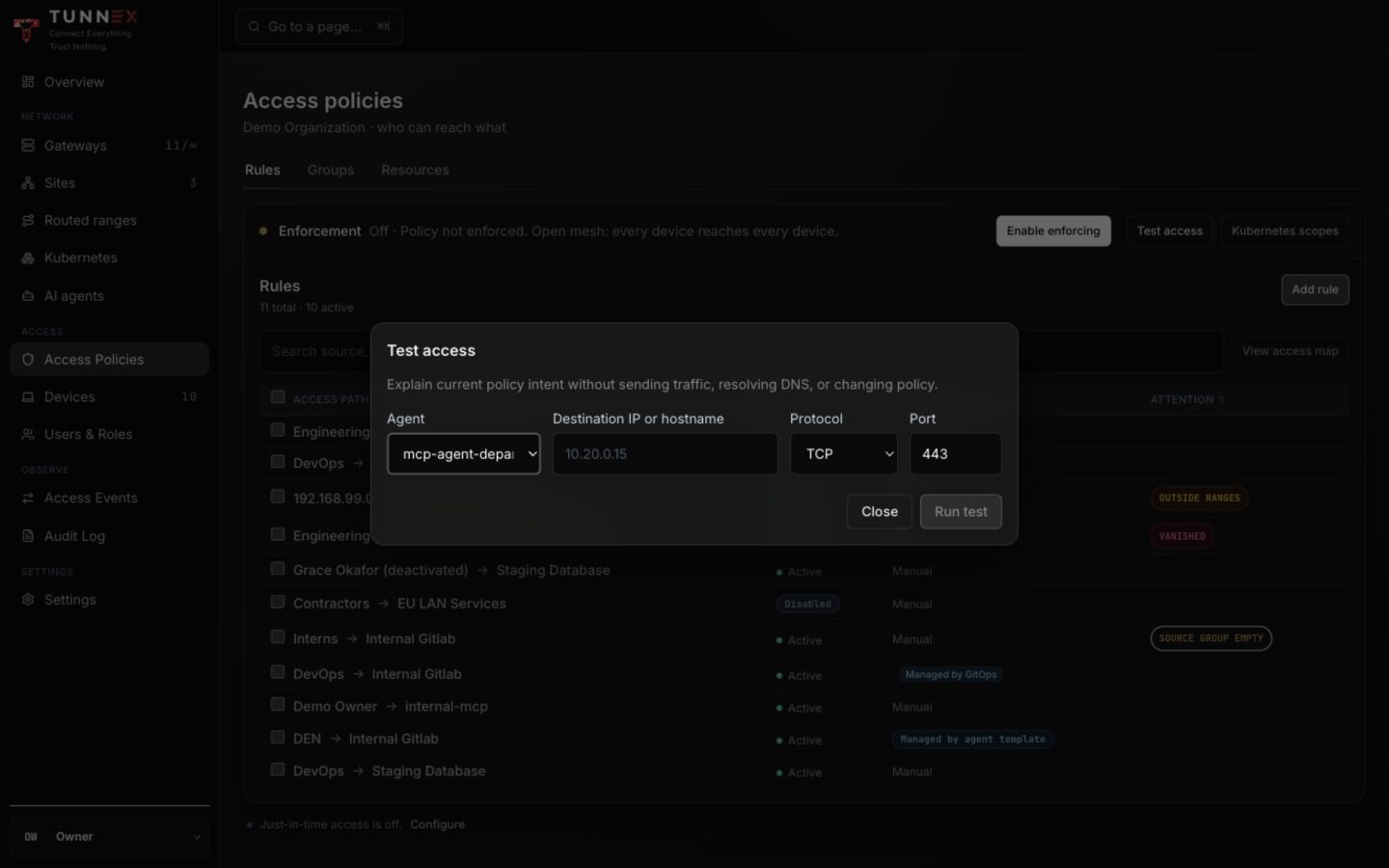Open the Audit Log page

click(109, 536)
